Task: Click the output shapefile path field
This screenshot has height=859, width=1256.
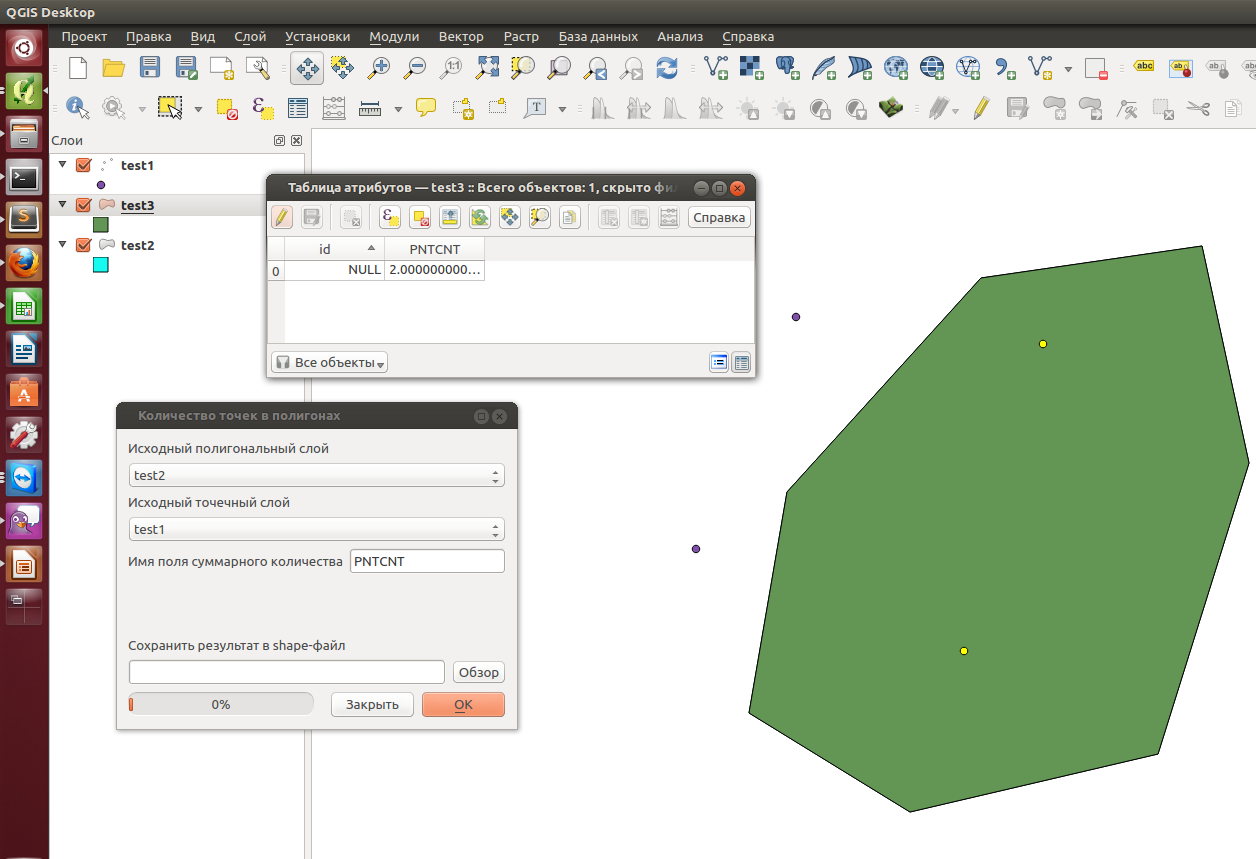Action: [287, 672]
